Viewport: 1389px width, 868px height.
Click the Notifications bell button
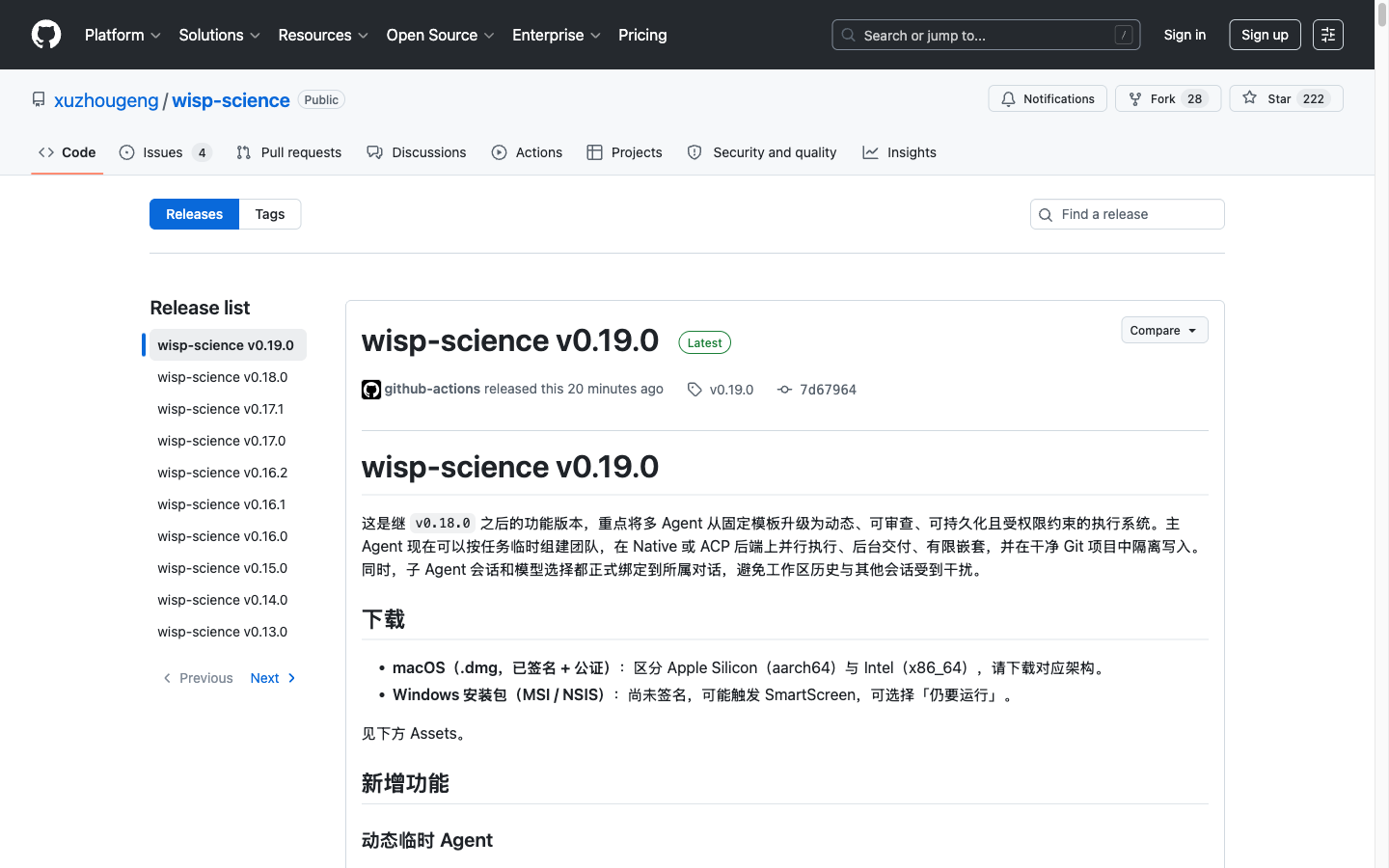click(1048, 98)
